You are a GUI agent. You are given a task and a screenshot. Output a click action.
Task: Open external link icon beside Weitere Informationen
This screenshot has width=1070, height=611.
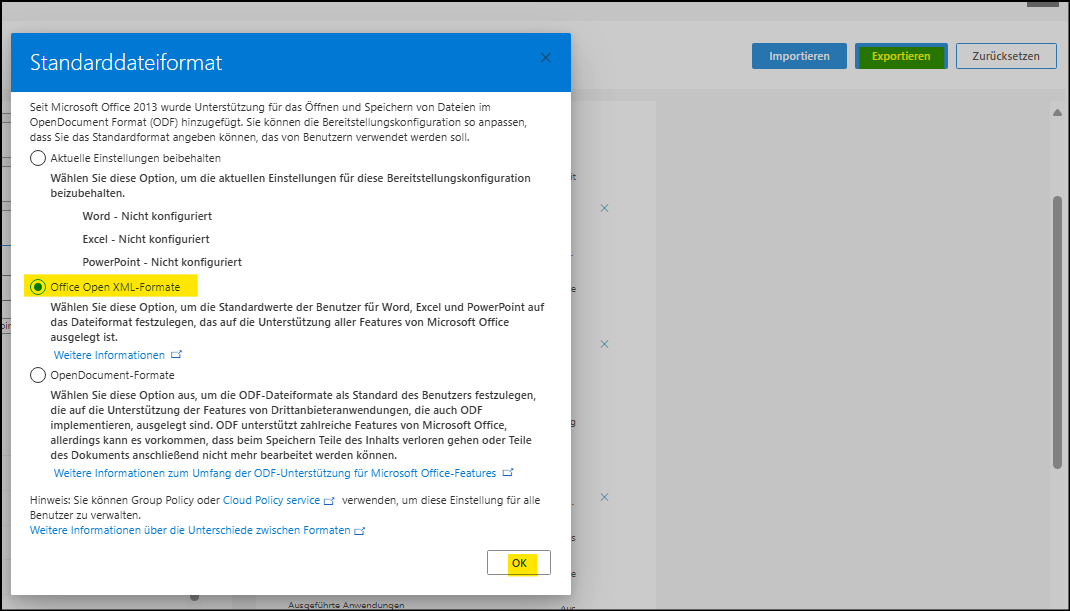coord(176,354)
